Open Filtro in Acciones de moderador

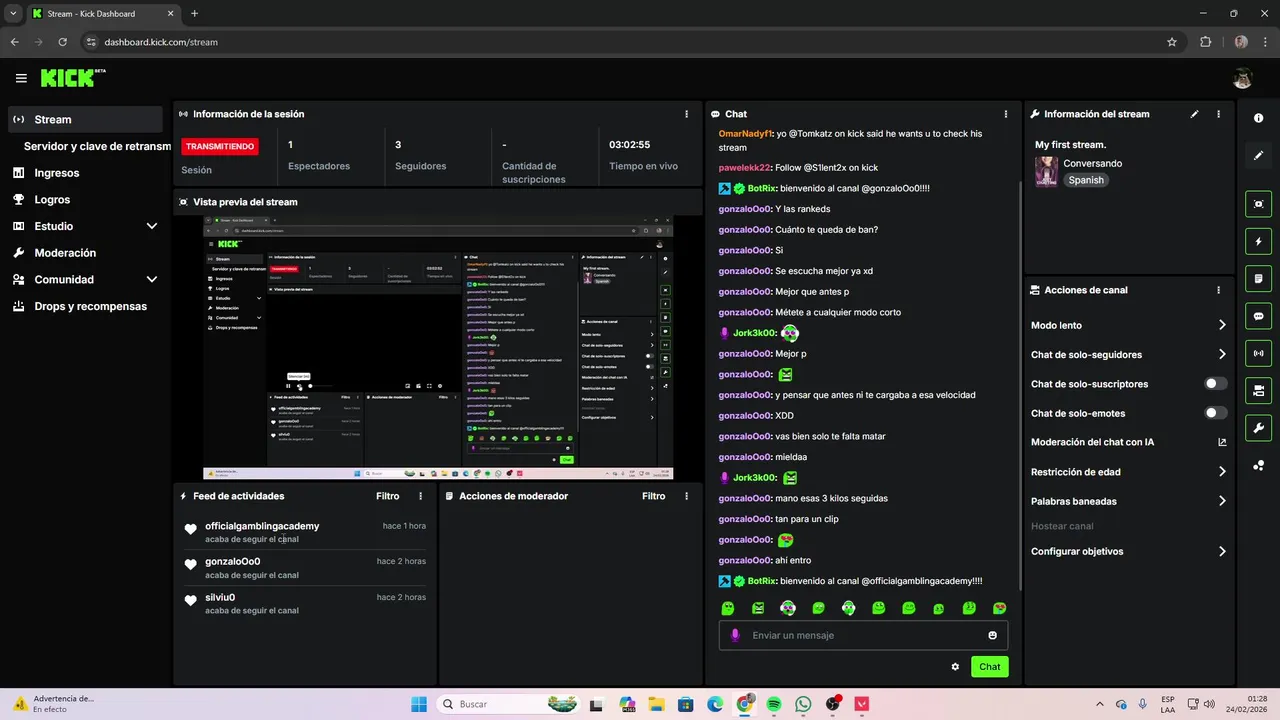click(x=654, y=496)
